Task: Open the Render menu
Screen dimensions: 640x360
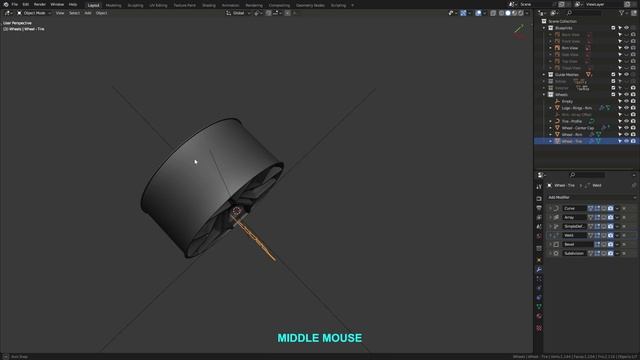Action: point(40,4)
